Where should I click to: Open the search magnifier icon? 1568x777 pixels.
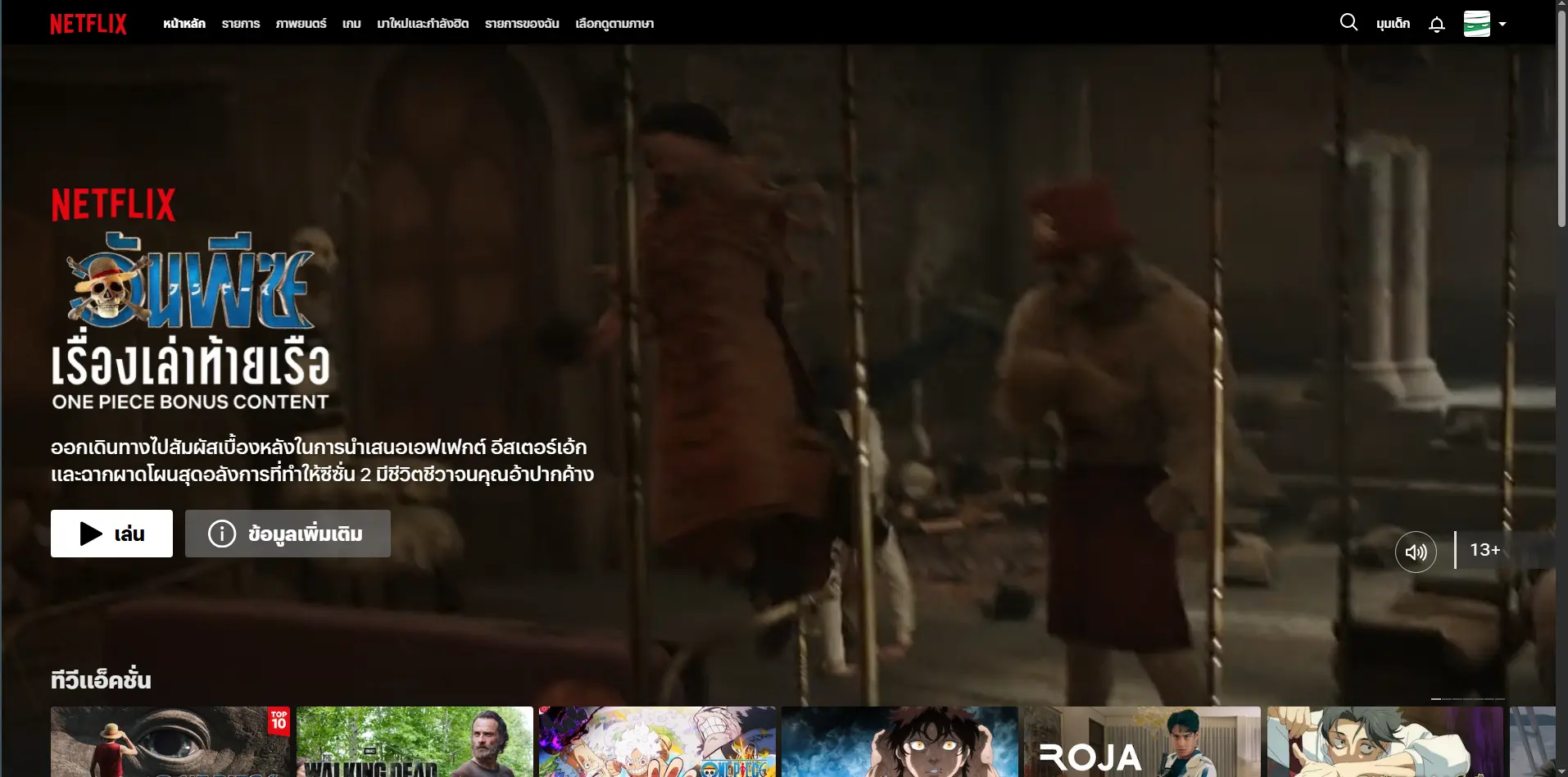1348,22
